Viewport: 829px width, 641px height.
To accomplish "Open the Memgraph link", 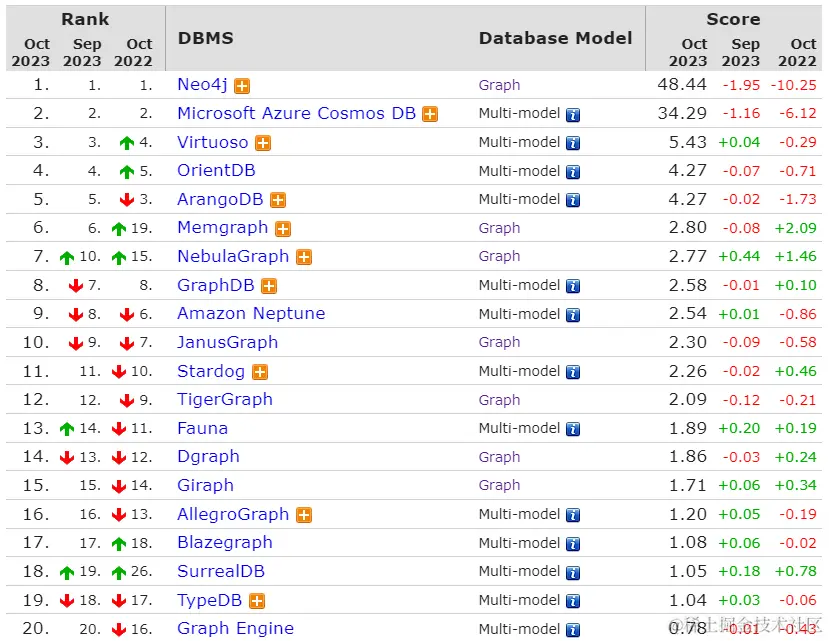I will 223,227.
